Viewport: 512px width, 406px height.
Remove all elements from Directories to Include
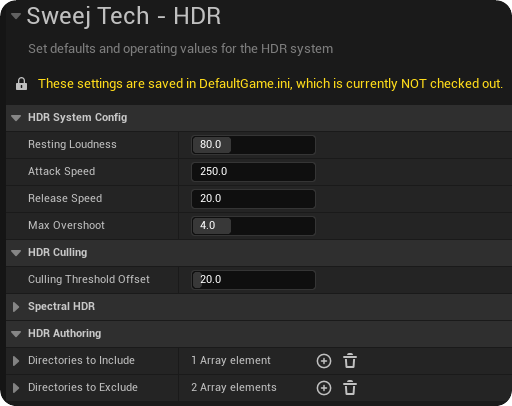350,361
